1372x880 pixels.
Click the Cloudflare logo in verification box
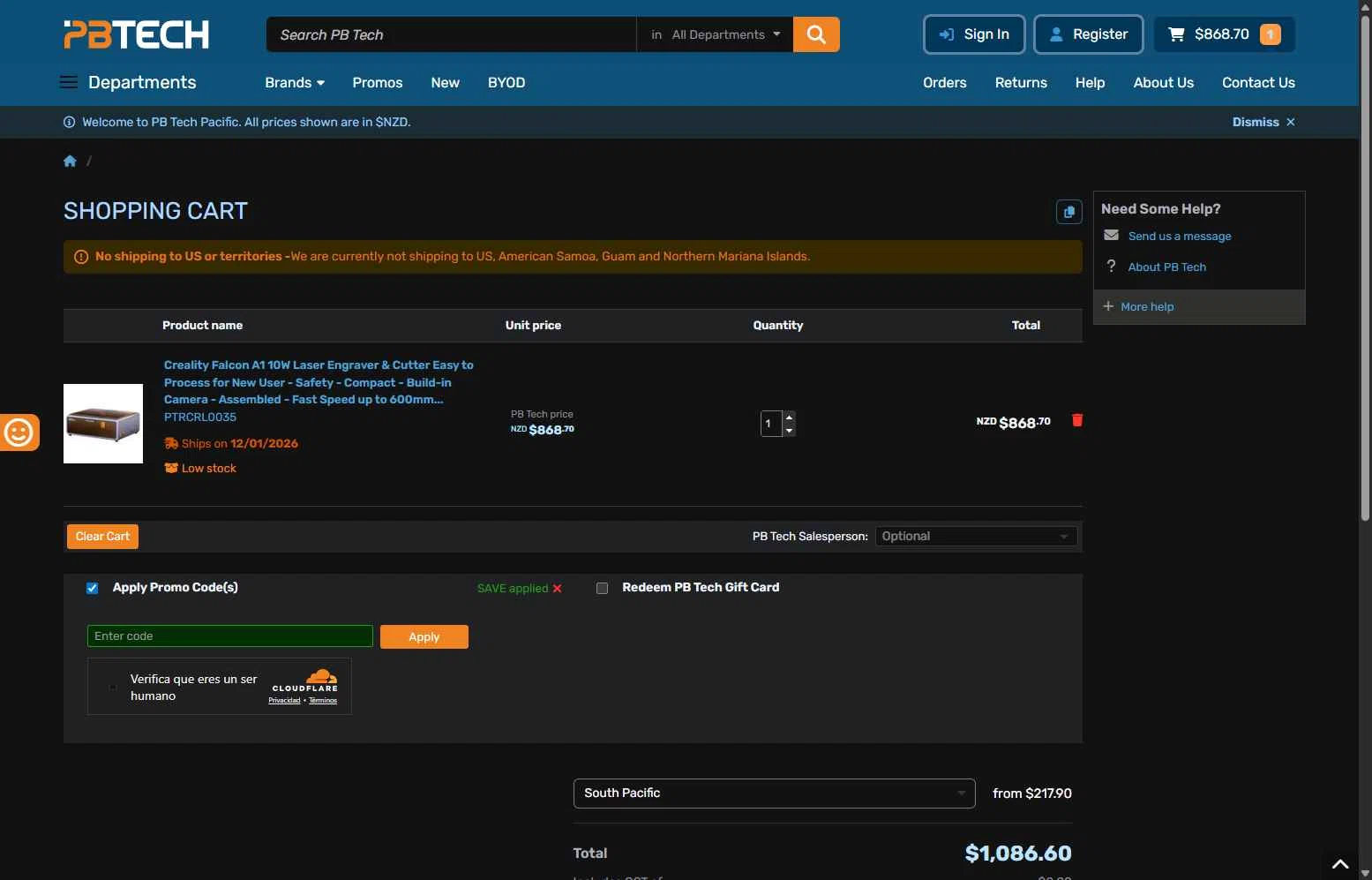(305, 680)
